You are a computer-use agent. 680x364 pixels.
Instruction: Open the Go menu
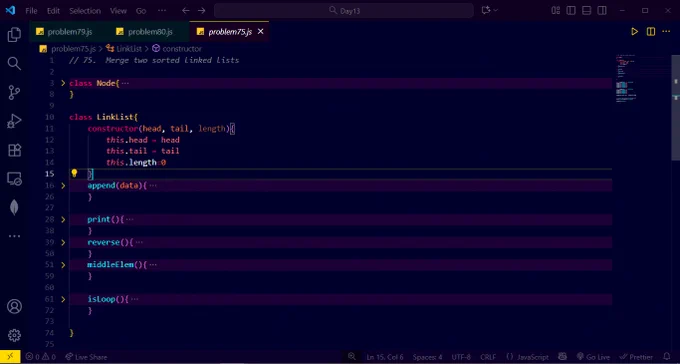coord(141,10)
